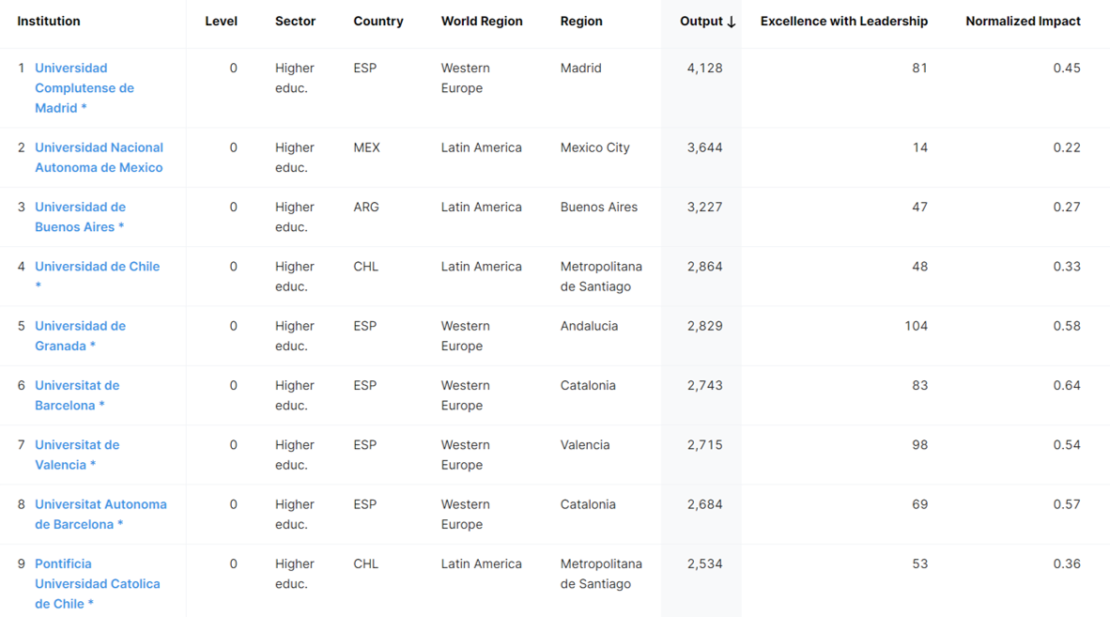
Task: Click the Output sort arrow icon
Action: click(731, 22)
